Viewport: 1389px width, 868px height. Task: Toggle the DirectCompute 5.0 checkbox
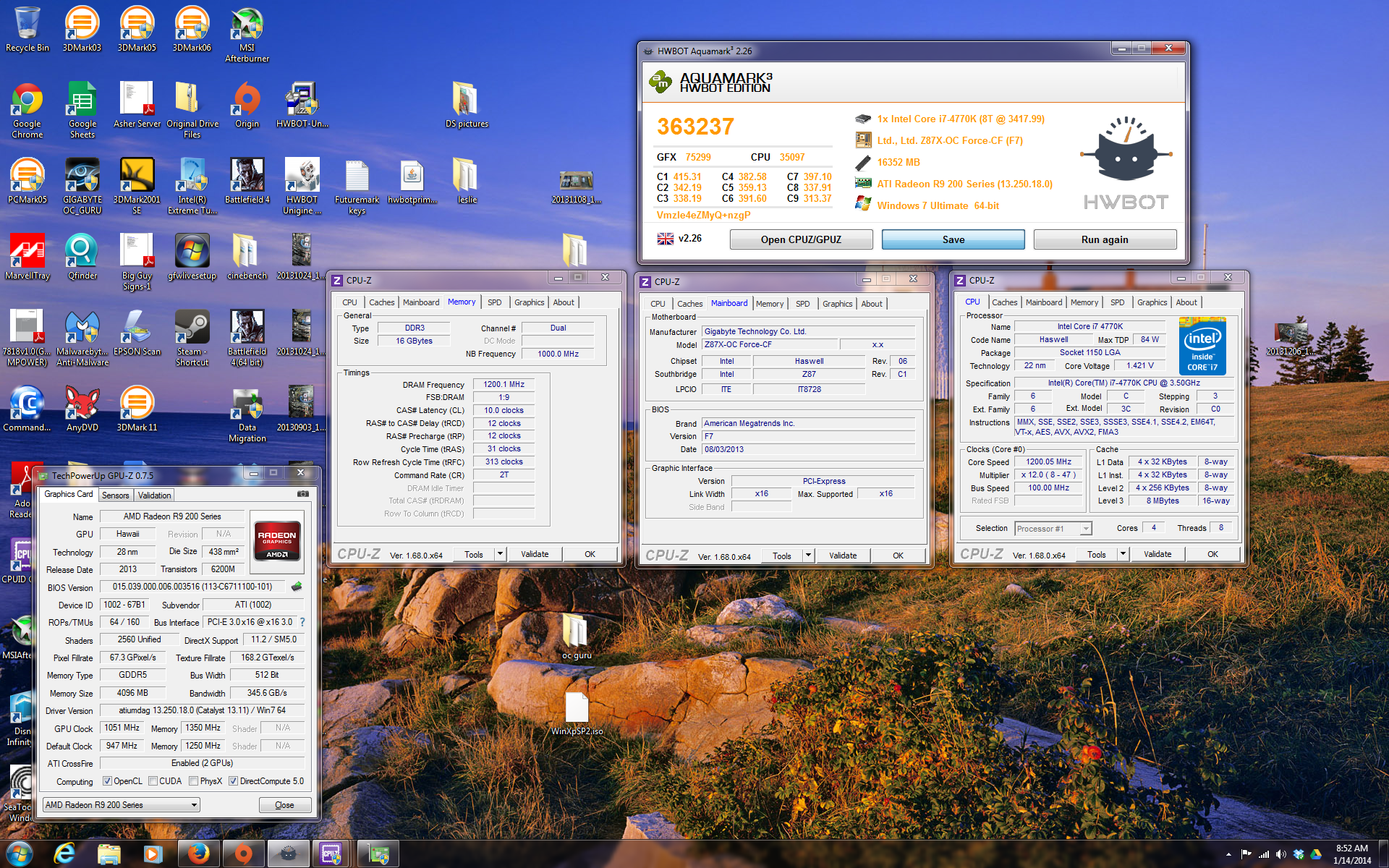click(233, 781)
